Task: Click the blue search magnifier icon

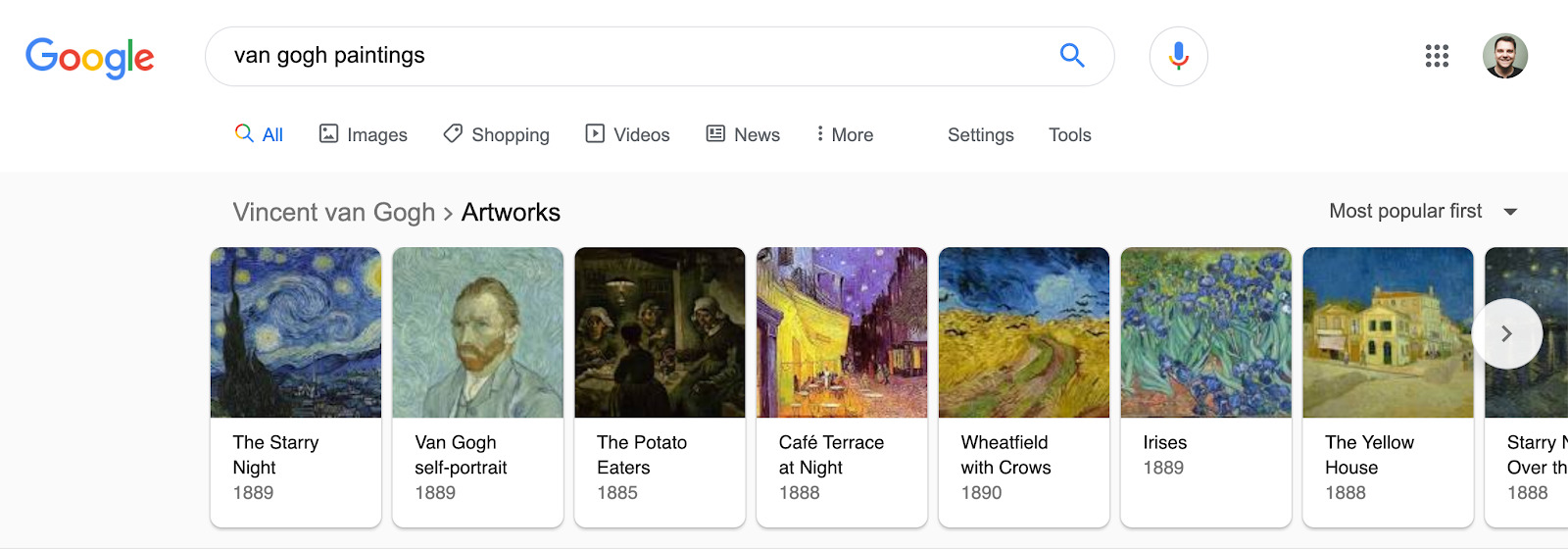Action: (x=1072, y=56)
